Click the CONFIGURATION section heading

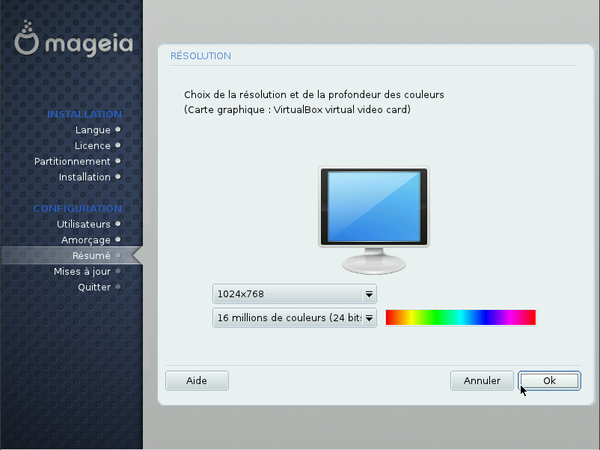[77, 209]
